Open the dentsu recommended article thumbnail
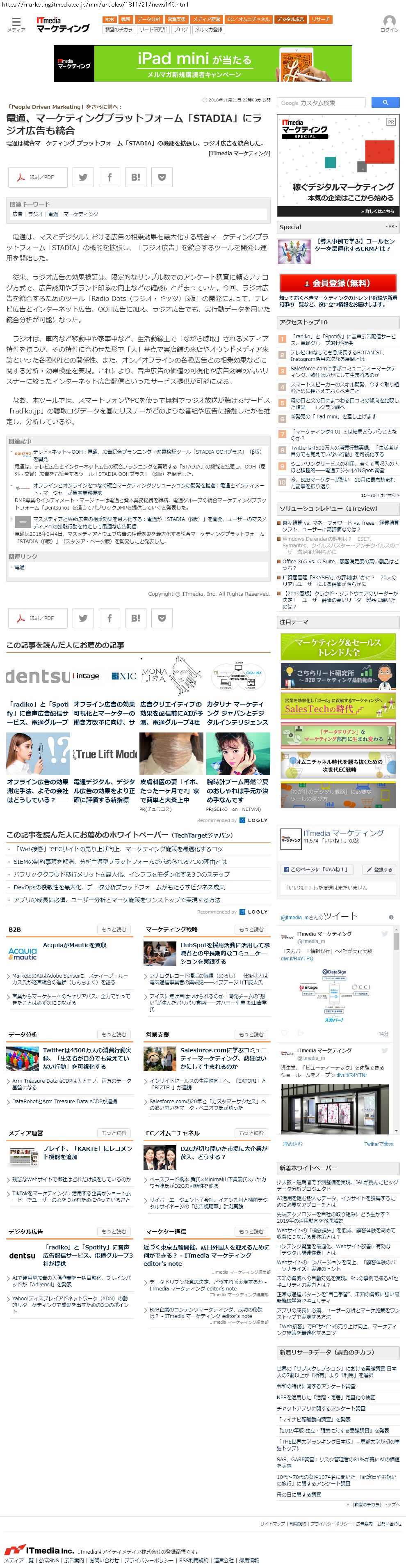 38,676
